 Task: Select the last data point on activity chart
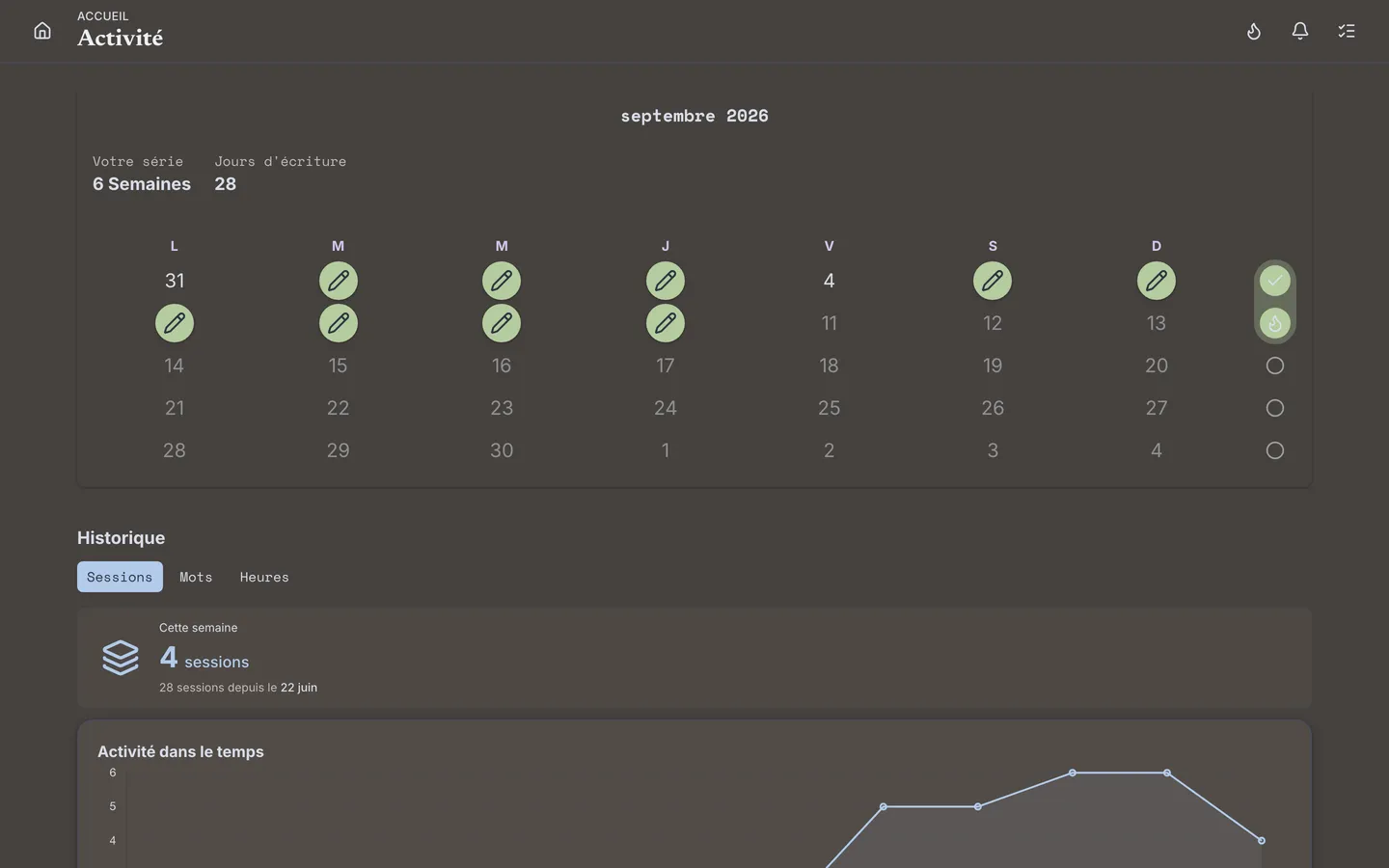click(x=1262, y=841)
